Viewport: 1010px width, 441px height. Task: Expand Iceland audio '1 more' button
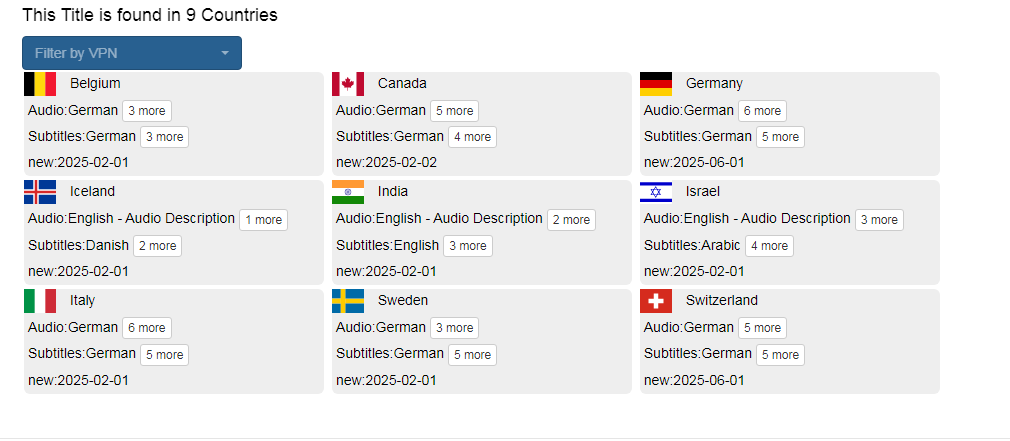coord(264,220)
